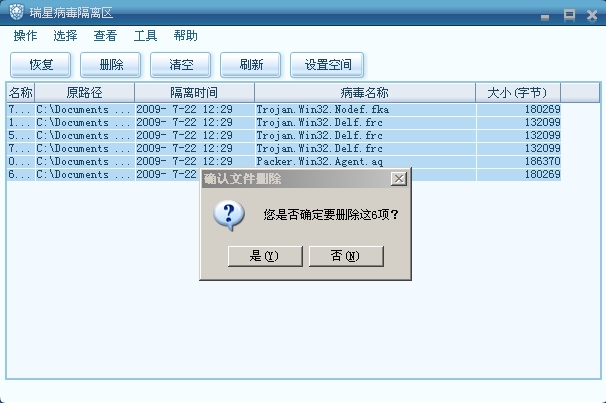Click the Rising shield logo icon
The width and height of the screenshot is (606, 403).
[16, 12]
